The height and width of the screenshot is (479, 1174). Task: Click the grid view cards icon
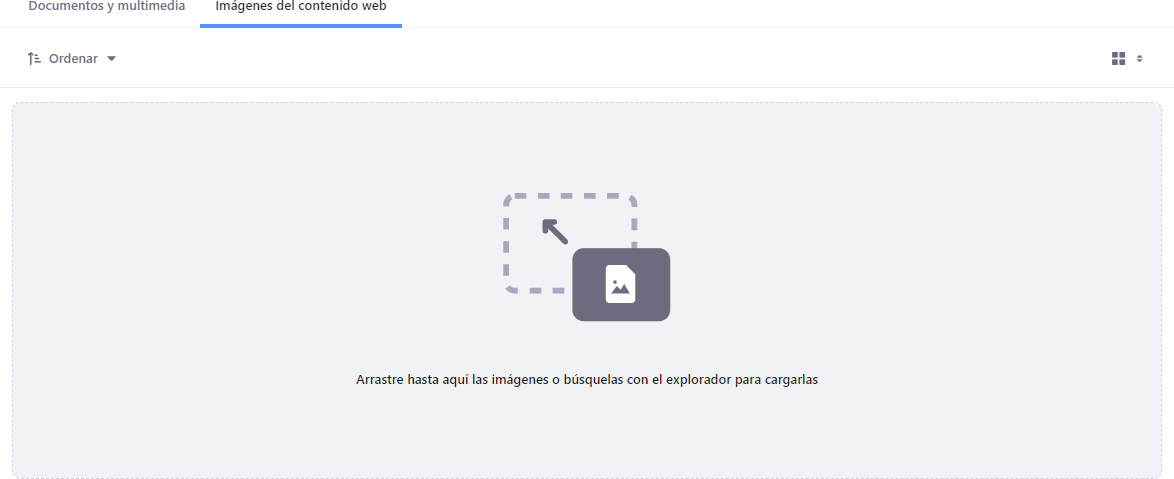pos(1119,58)
